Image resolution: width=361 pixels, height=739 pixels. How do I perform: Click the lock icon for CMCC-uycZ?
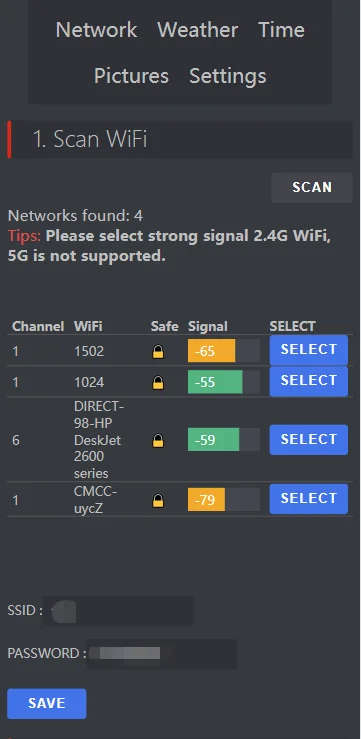click(158, 501)
